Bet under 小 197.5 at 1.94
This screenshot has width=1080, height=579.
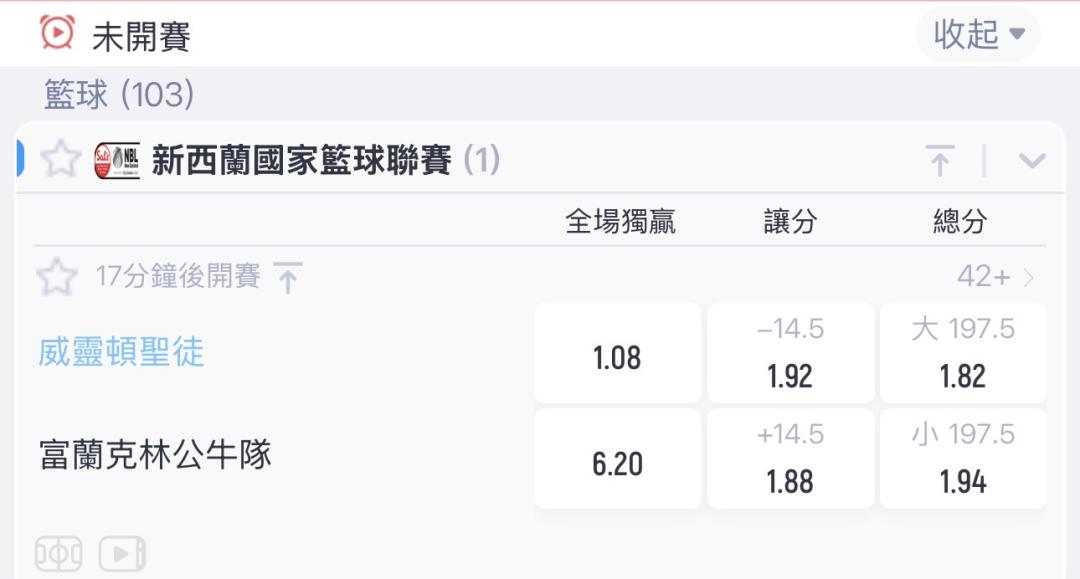[963, 459]
